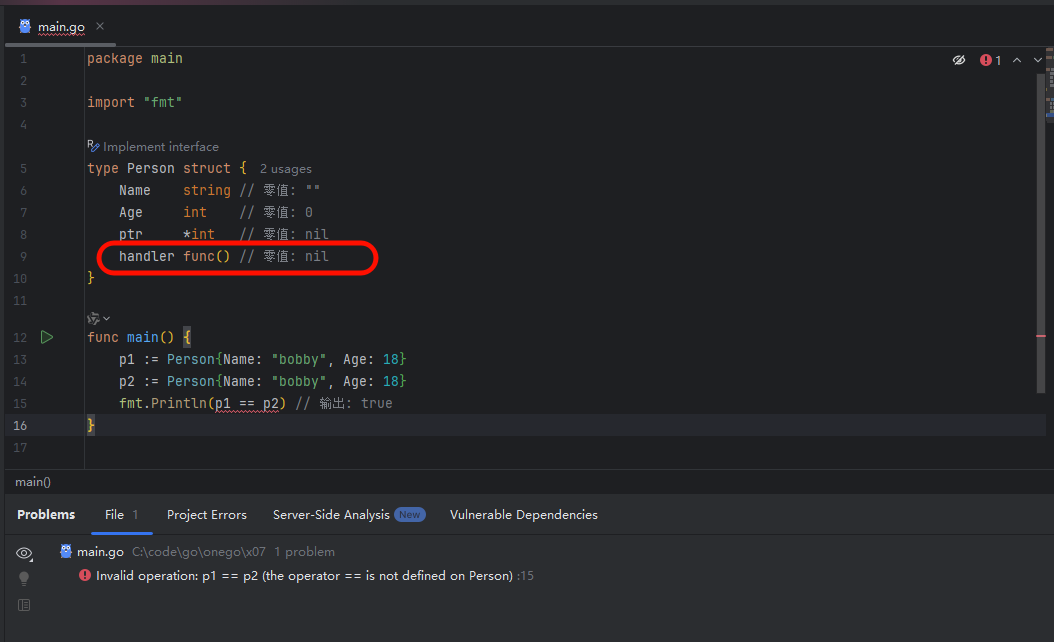Click gopher file icon in Problems list

pyautogui.click(x=66, y=551)
